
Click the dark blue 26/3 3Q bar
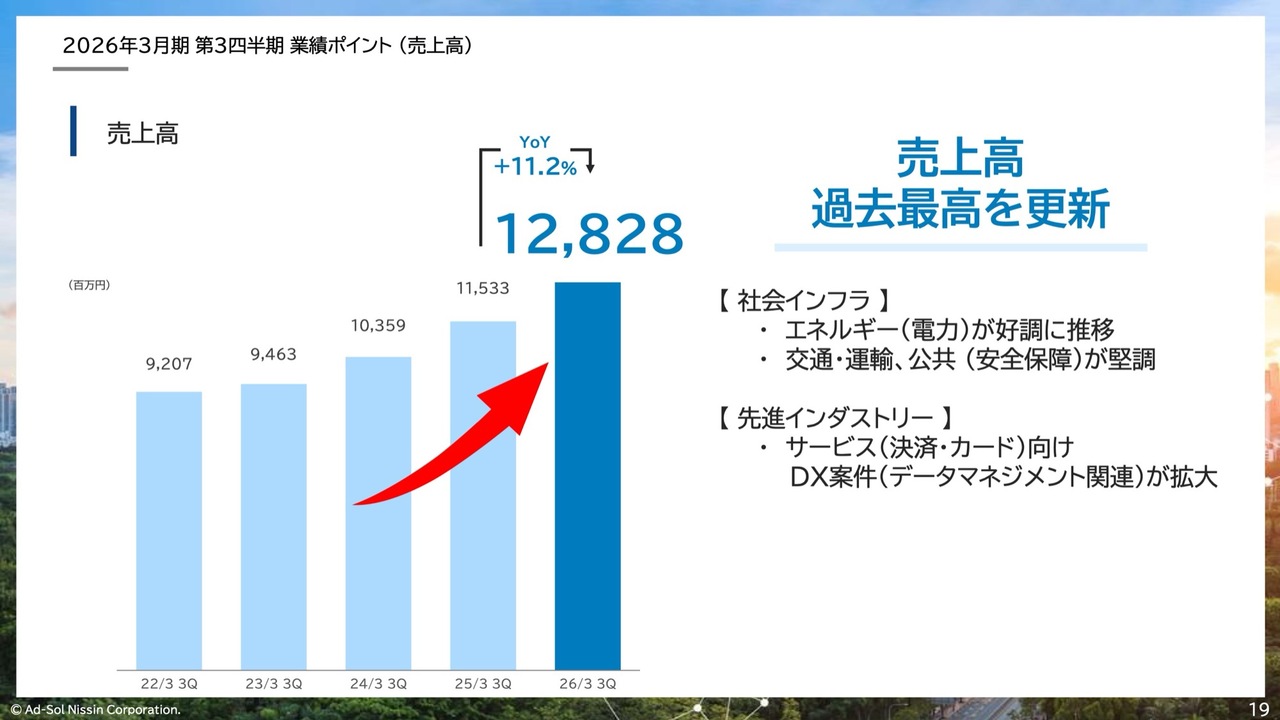pos(587,475)
